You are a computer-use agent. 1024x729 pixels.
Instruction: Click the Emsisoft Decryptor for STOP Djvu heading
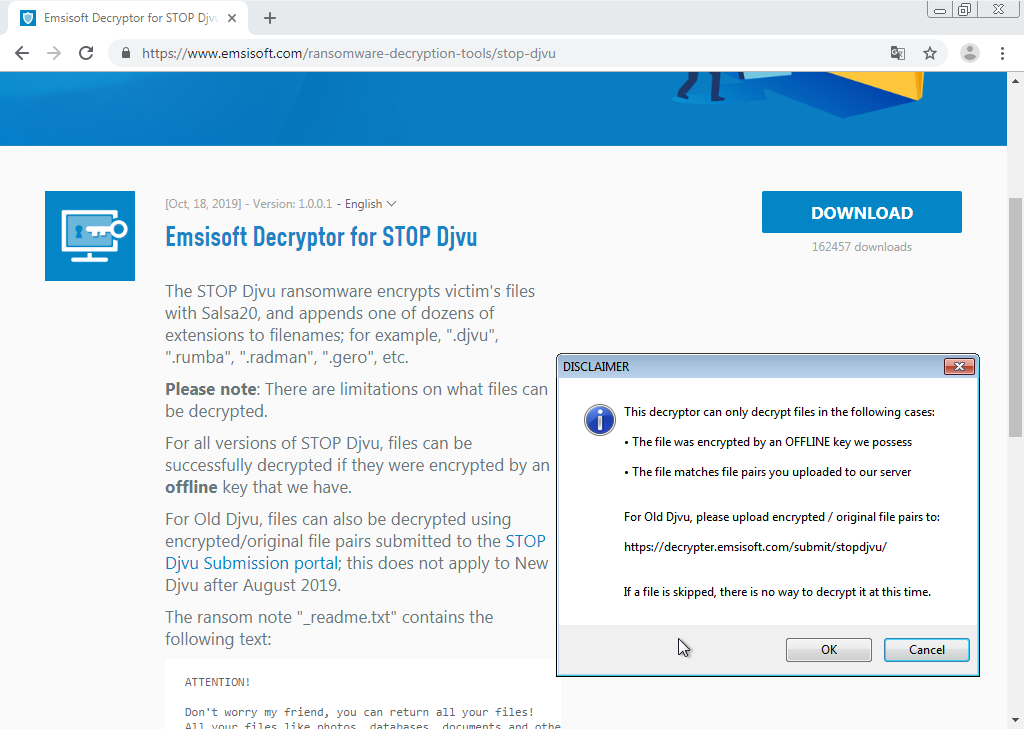[x=321, y=236]
